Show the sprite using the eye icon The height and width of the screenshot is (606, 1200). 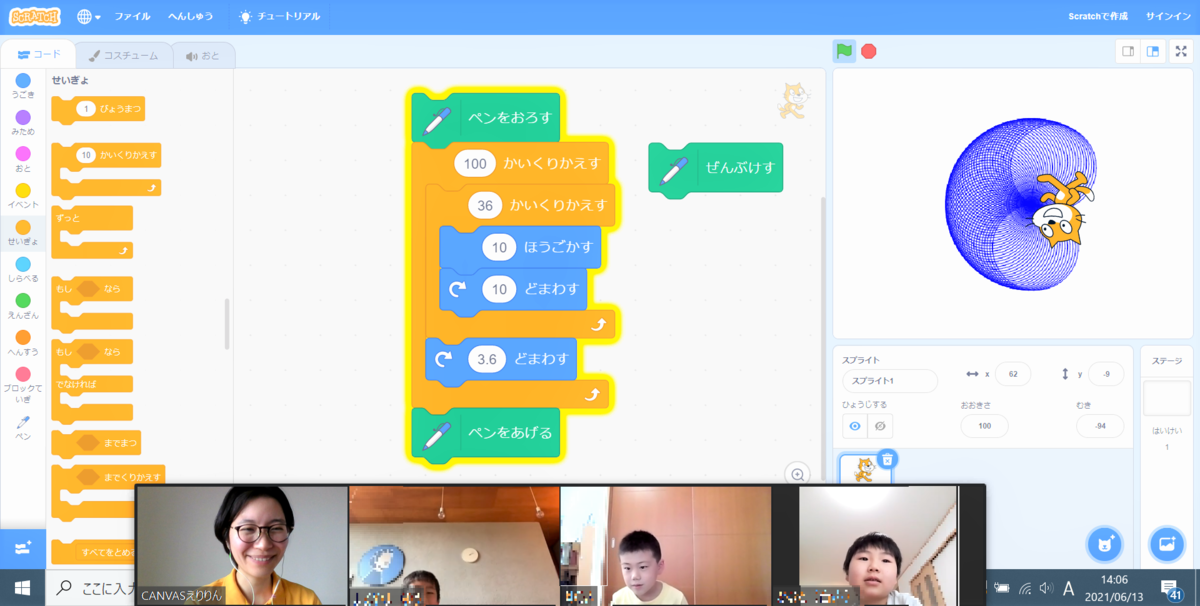click(x=855, y=426)
